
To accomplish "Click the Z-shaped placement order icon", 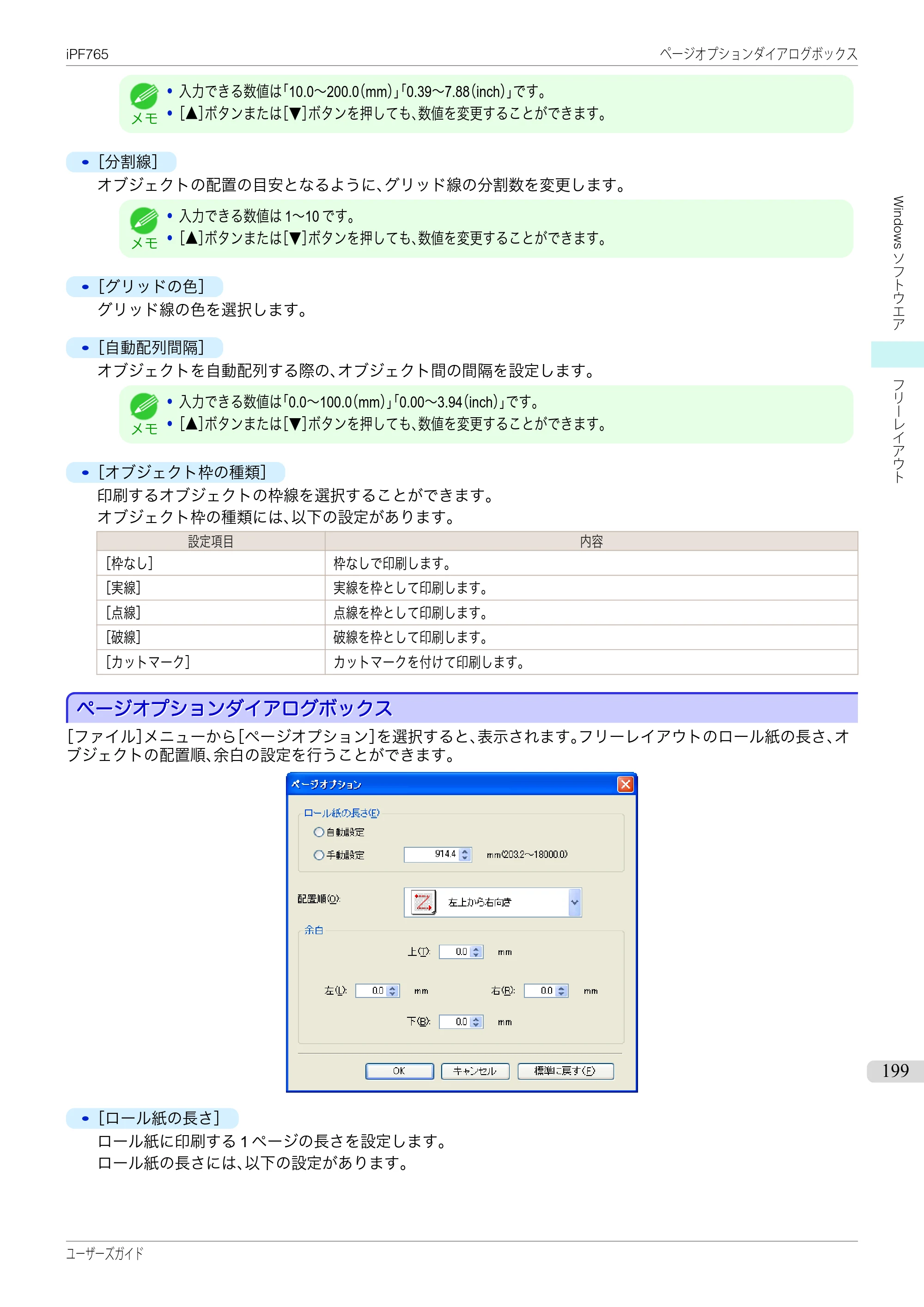I will coord(424,902).
